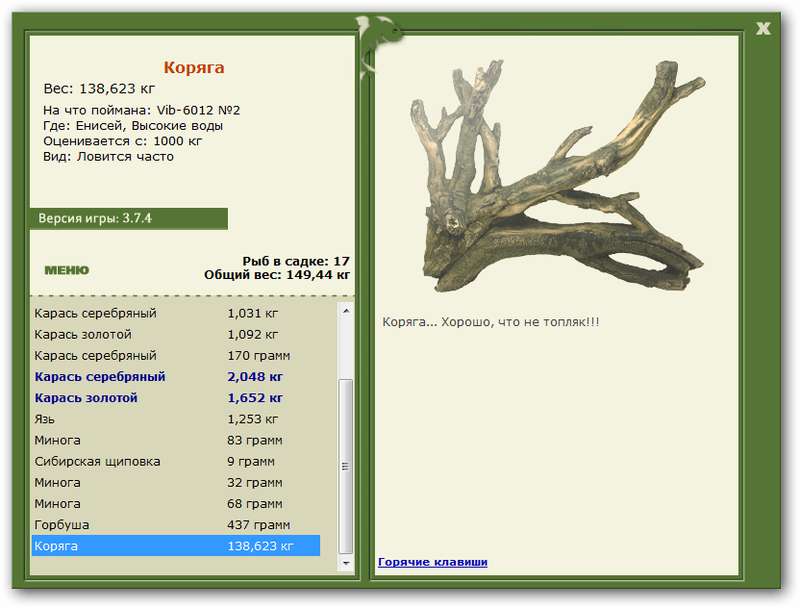
Task: Select bold Карась золотой 1,652 кг row
Action: [x=176, y=398]
